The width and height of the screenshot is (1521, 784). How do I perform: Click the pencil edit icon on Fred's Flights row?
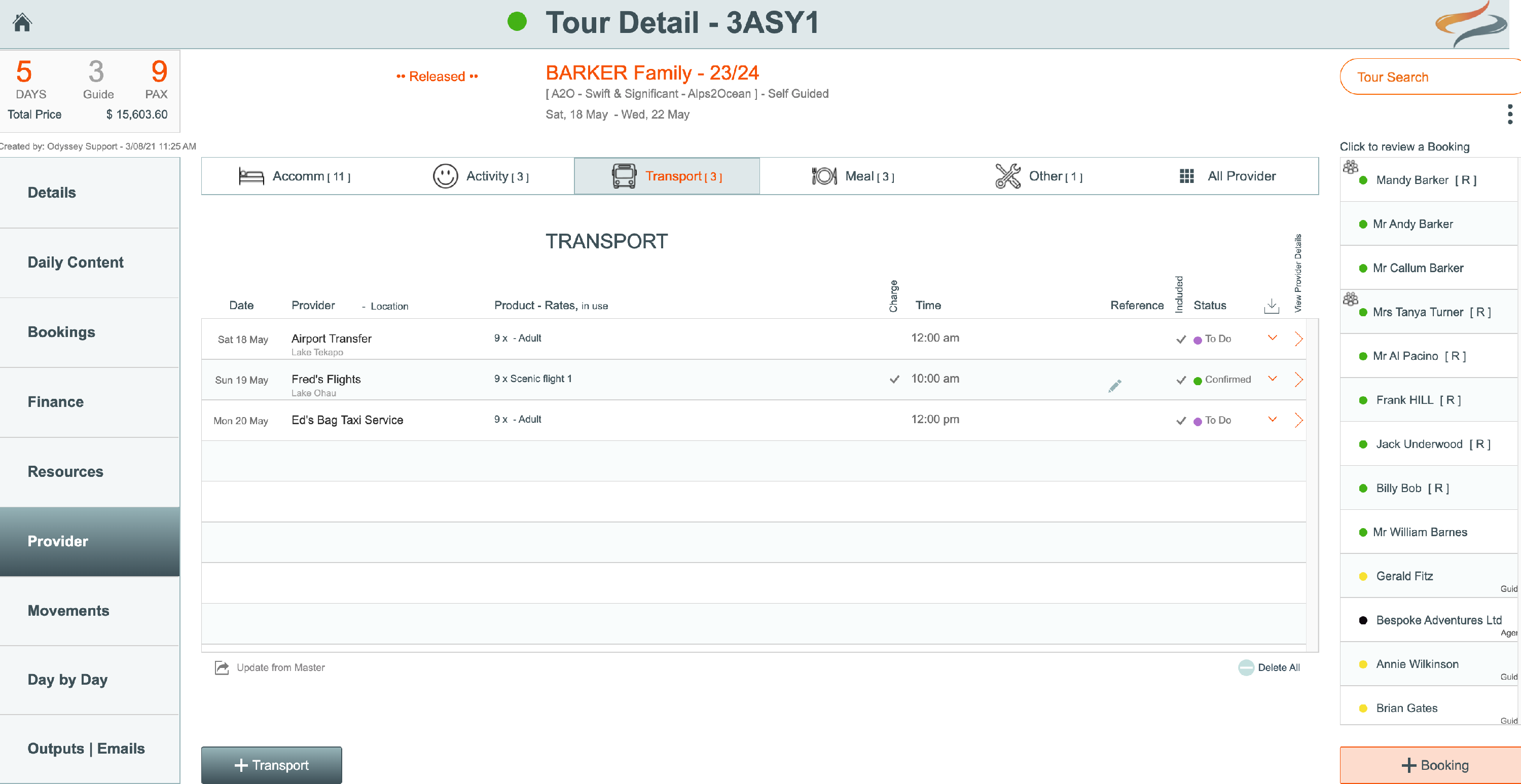point(1115,386)
